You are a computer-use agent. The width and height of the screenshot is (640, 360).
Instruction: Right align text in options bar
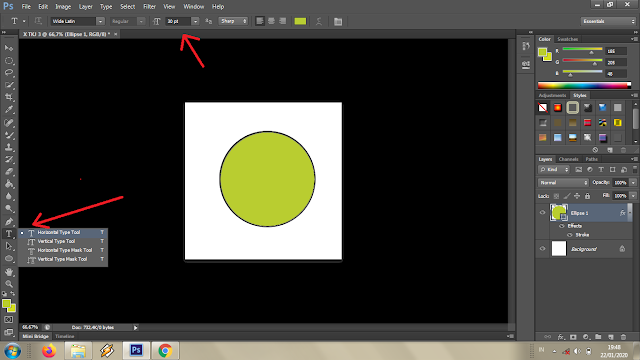click(282, 21)
